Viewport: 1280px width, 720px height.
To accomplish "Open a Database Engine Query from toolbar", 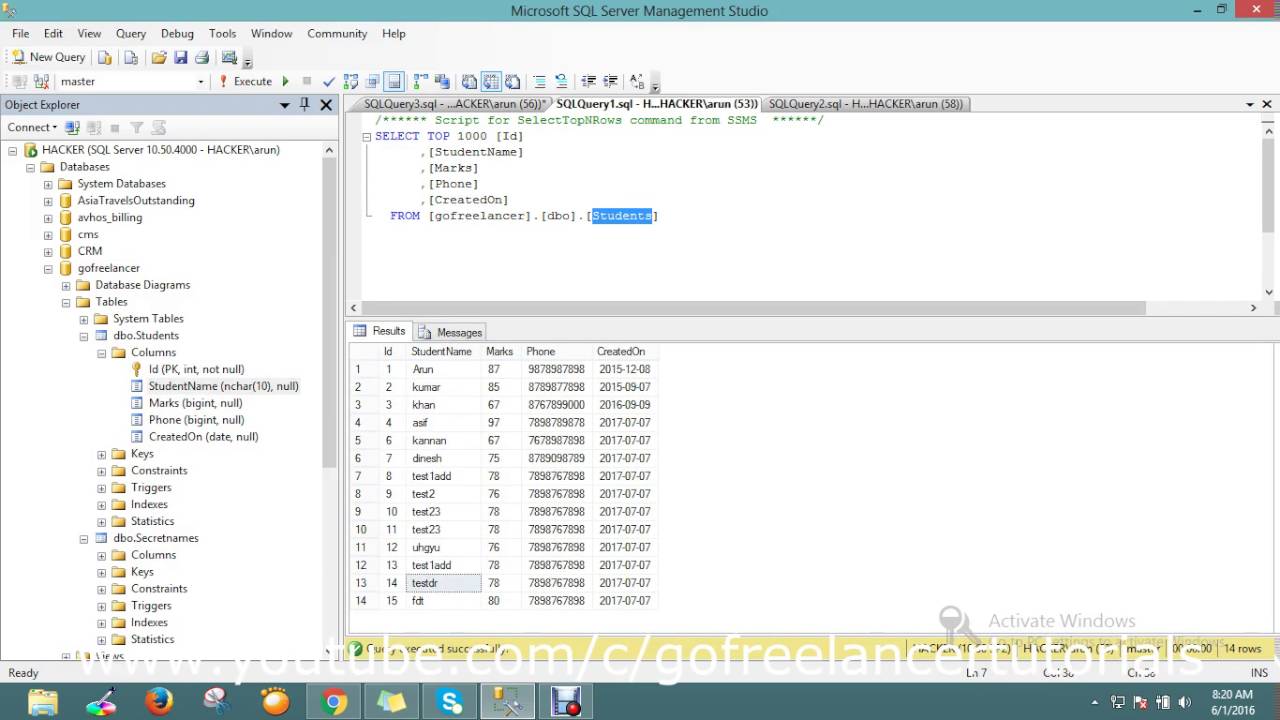I will coord(105,57).
